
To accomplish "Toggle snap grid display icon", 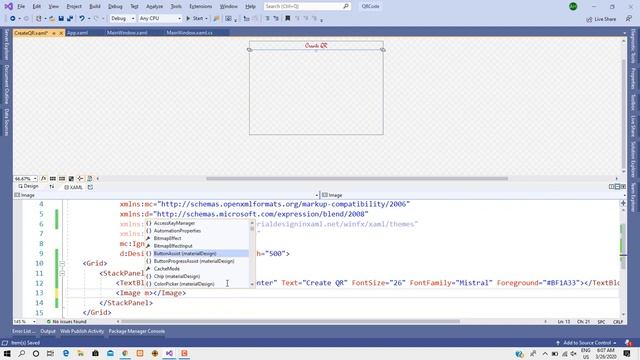I will point(53,178).
